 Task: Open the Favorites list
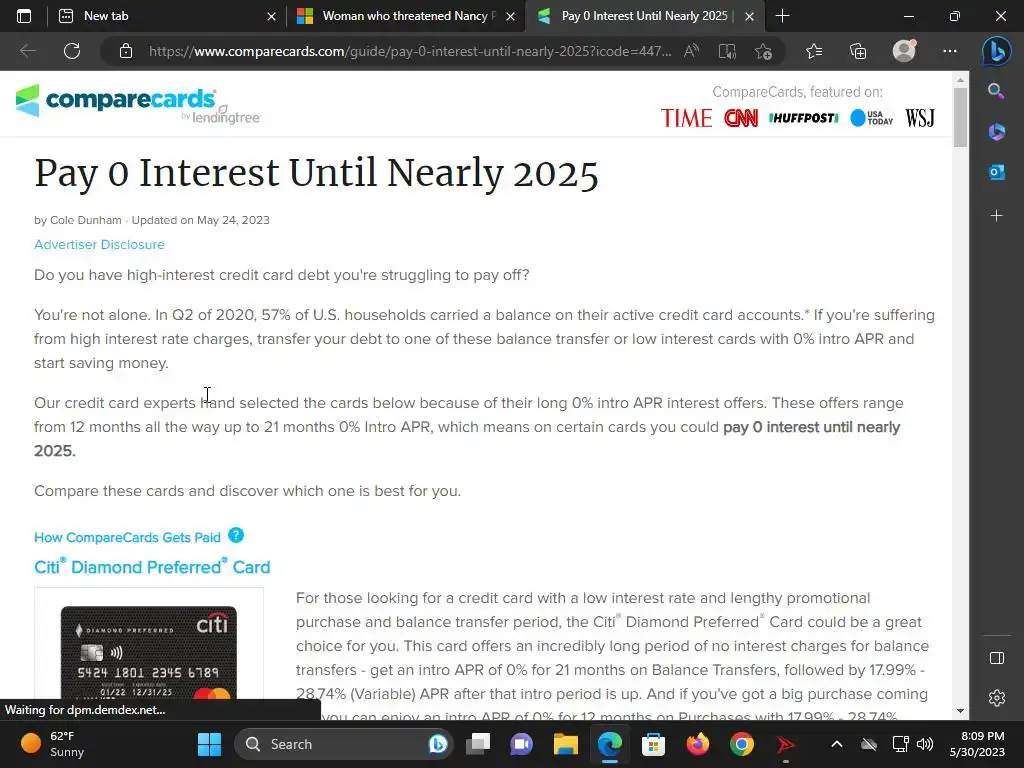coord(814,51)
